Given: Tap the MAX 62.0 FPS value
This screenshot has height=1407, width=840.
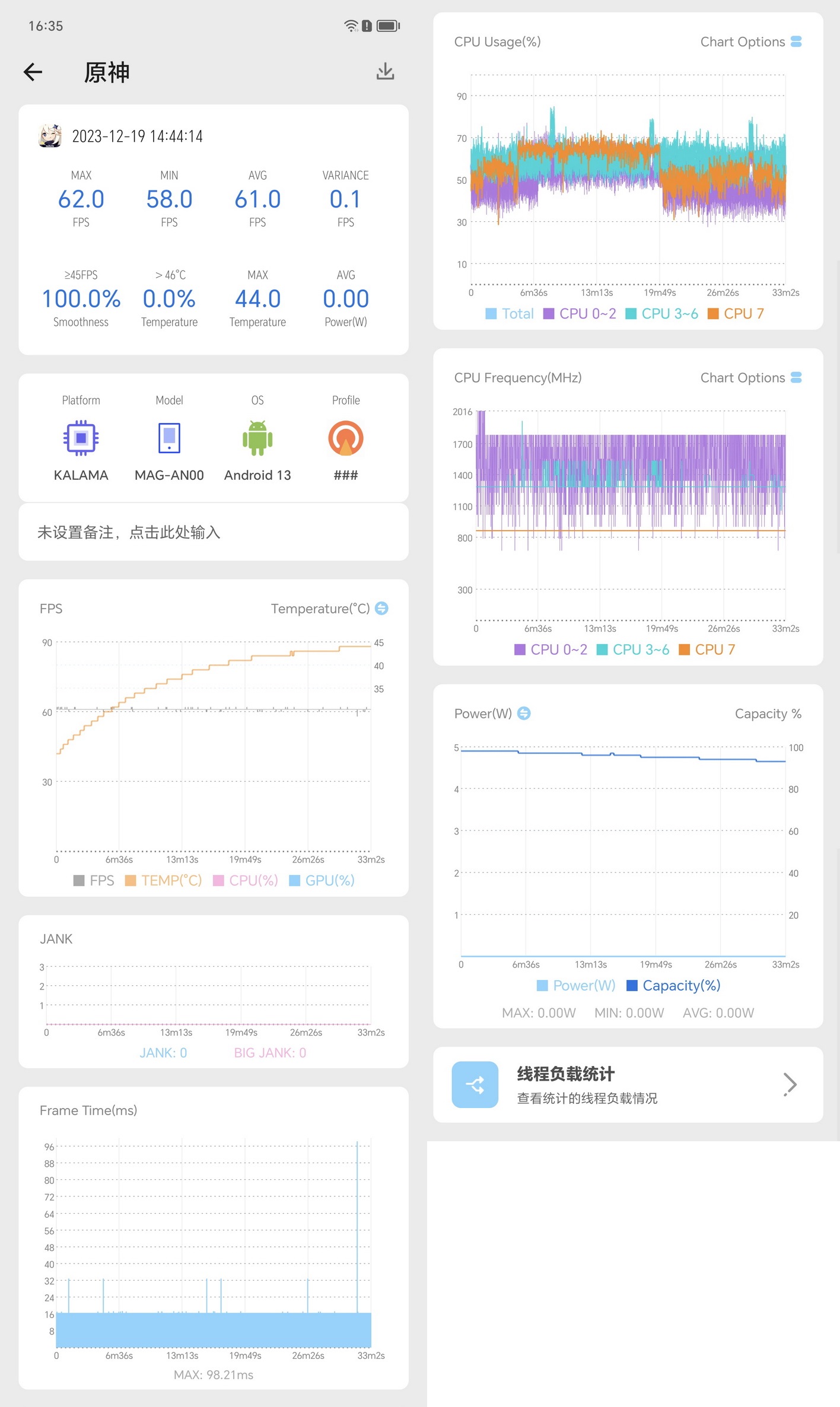Looking at the screenshot, I should point(81,199).
